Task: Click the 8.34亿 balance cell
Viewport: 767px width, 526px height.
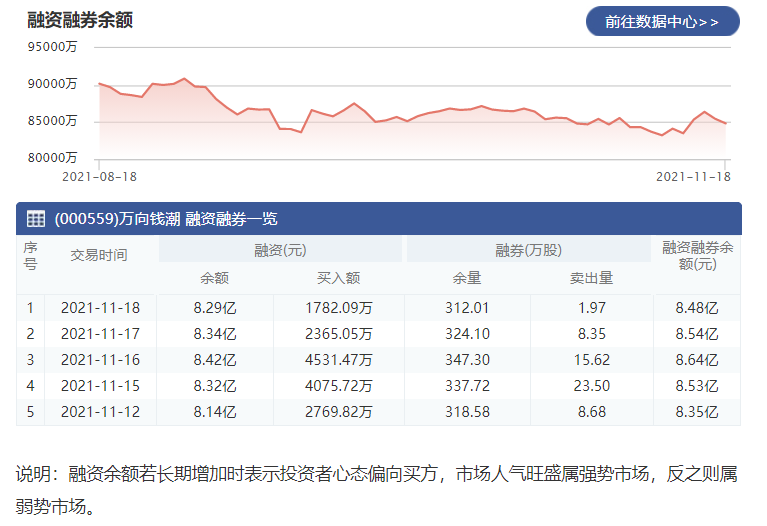Action: 215,334
